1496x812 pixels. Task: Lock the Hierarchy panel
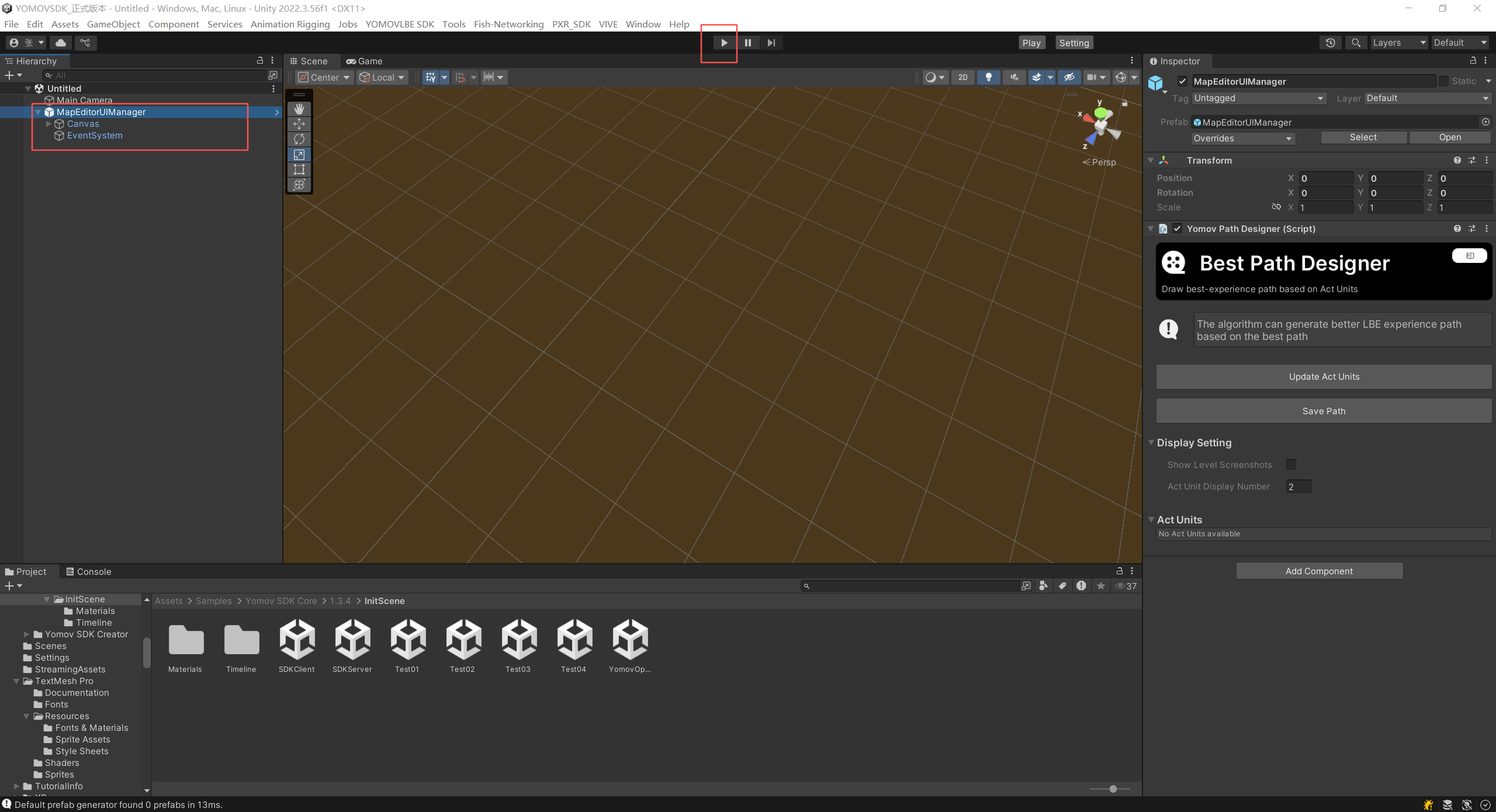click(x=260, y=61)
